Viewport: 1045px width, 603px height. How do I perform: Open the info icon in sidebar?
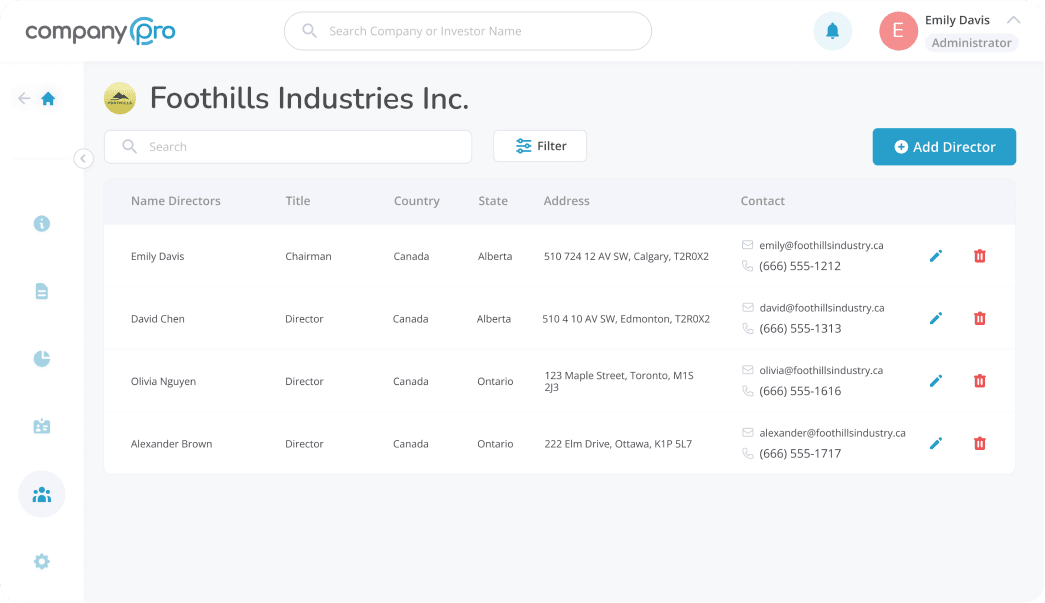coord(41,224)
